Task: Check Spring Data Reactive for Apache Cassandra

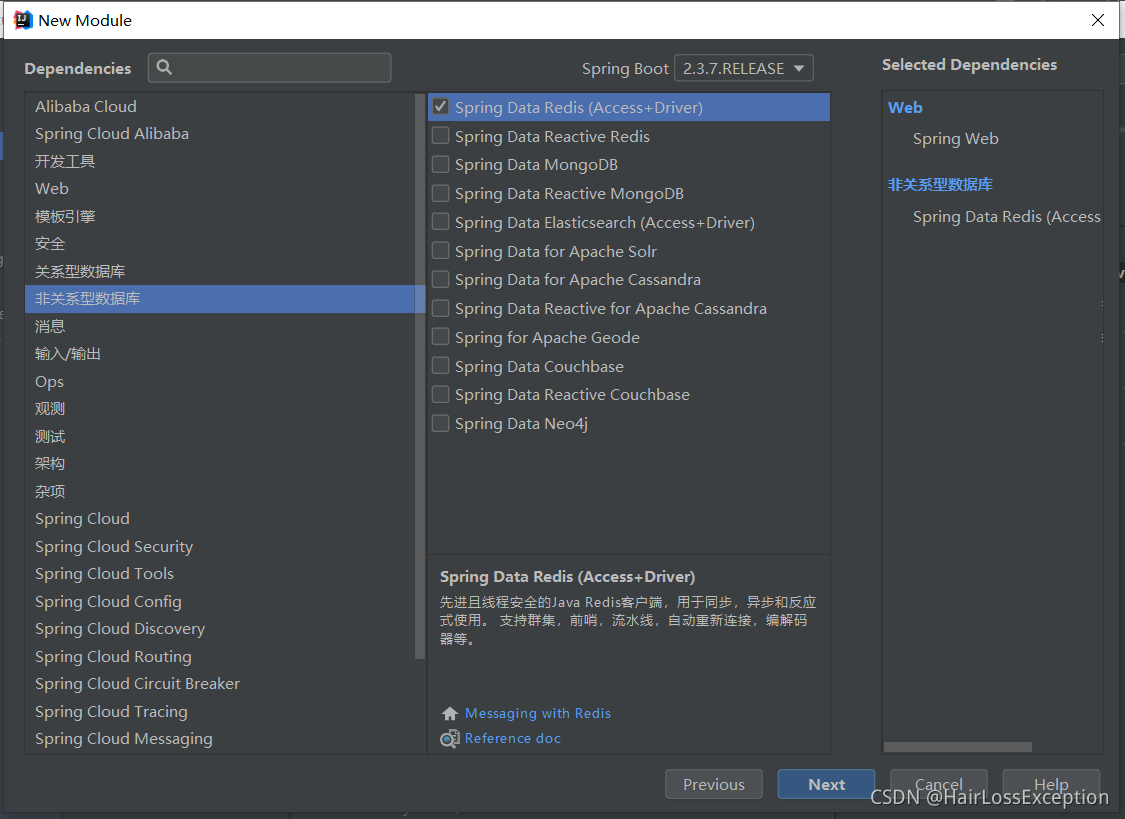Action: (x=441, y=308)
